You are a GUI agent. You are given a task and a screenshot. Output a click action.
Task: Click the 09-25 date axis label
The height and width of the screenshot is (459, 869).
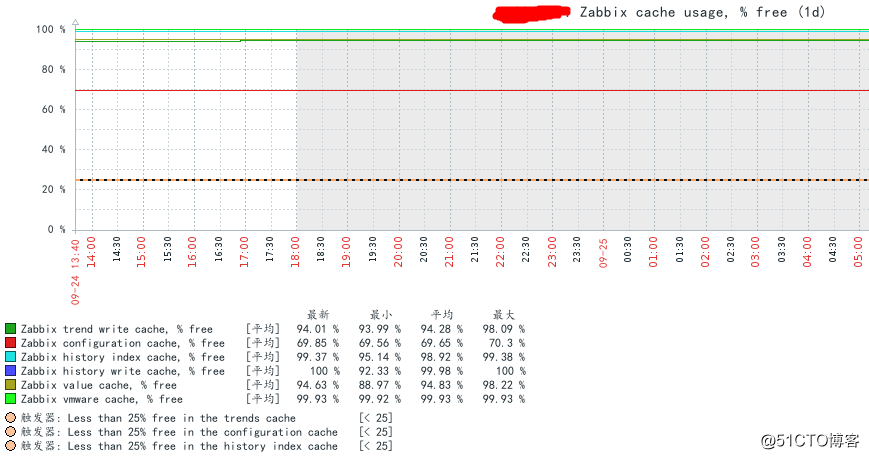[604, 253]
